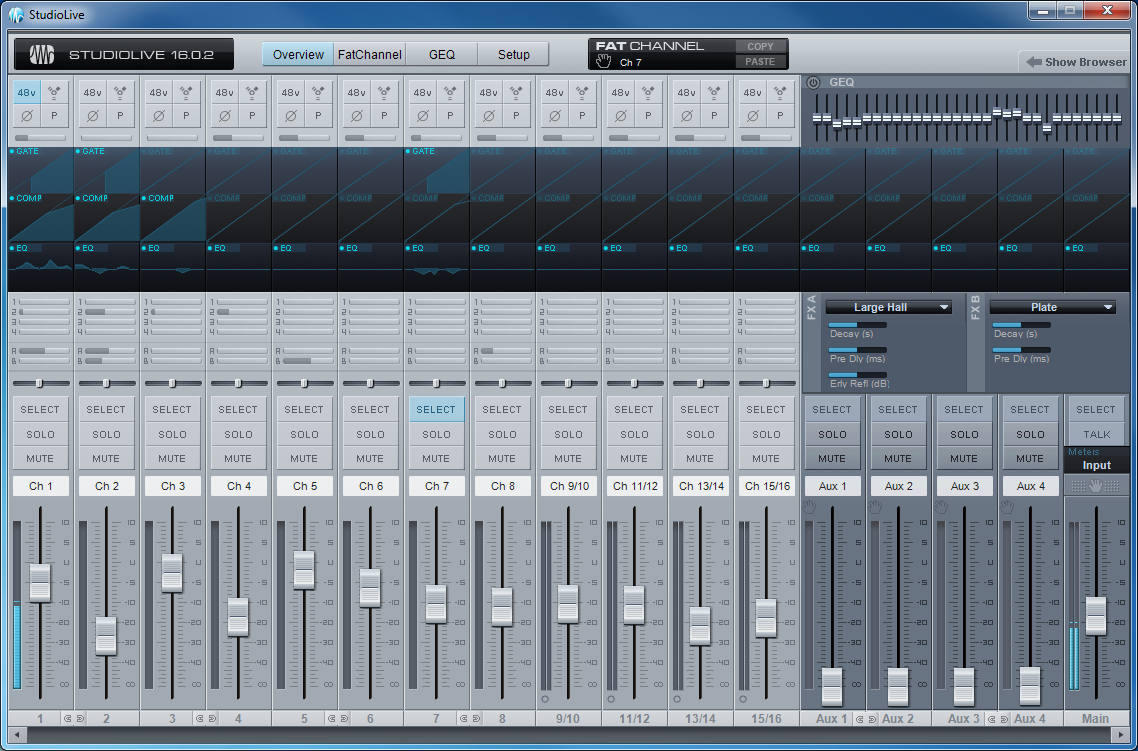Go to the Setup tab
The image size is (1138, 751).
coord(514,54)
